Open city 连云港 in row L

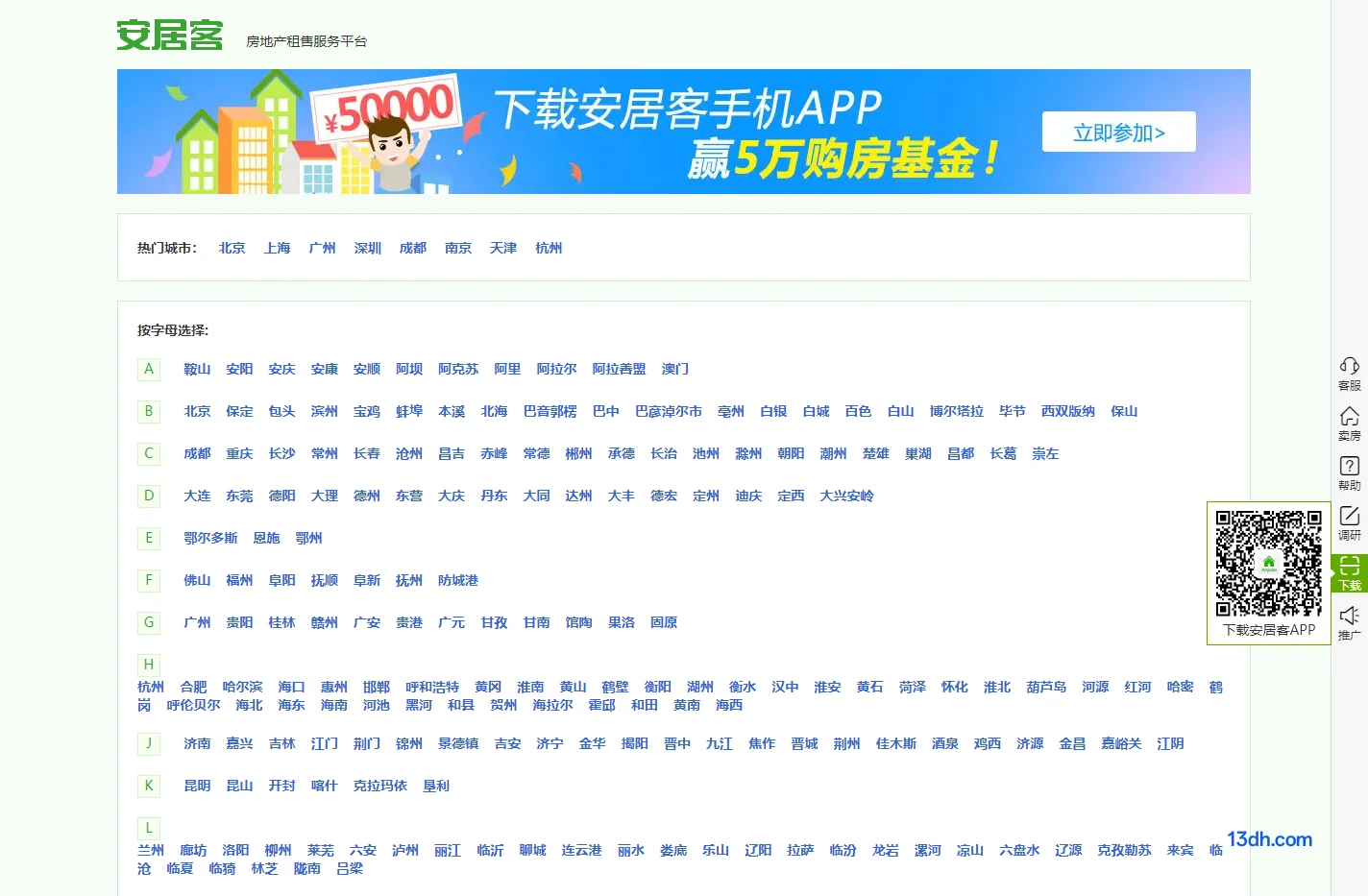click(581, 850)
